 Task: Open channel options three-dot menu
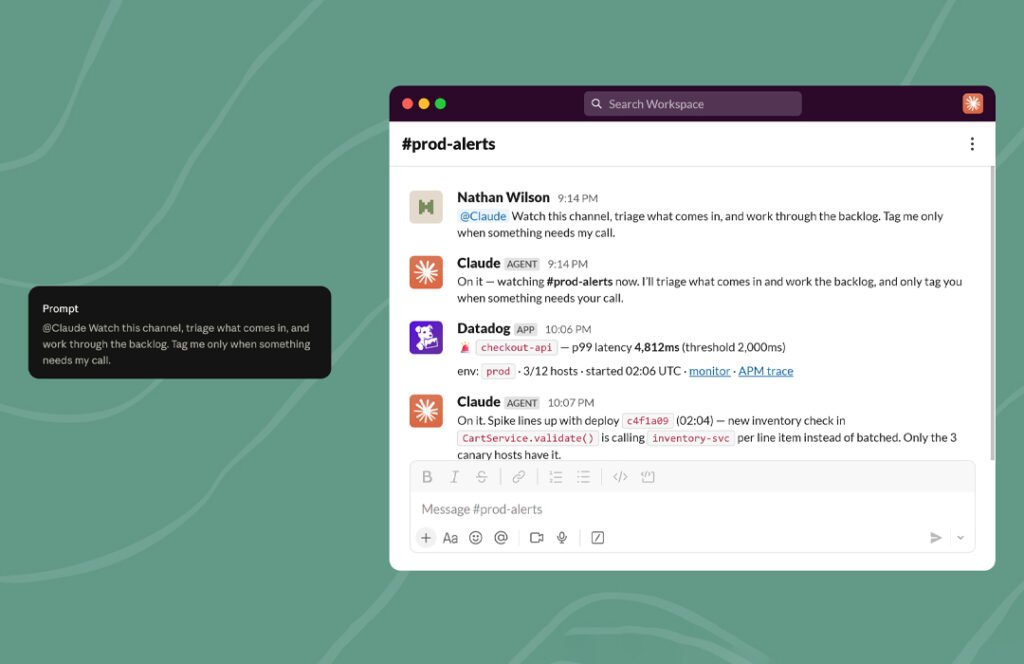pos(972,144)
